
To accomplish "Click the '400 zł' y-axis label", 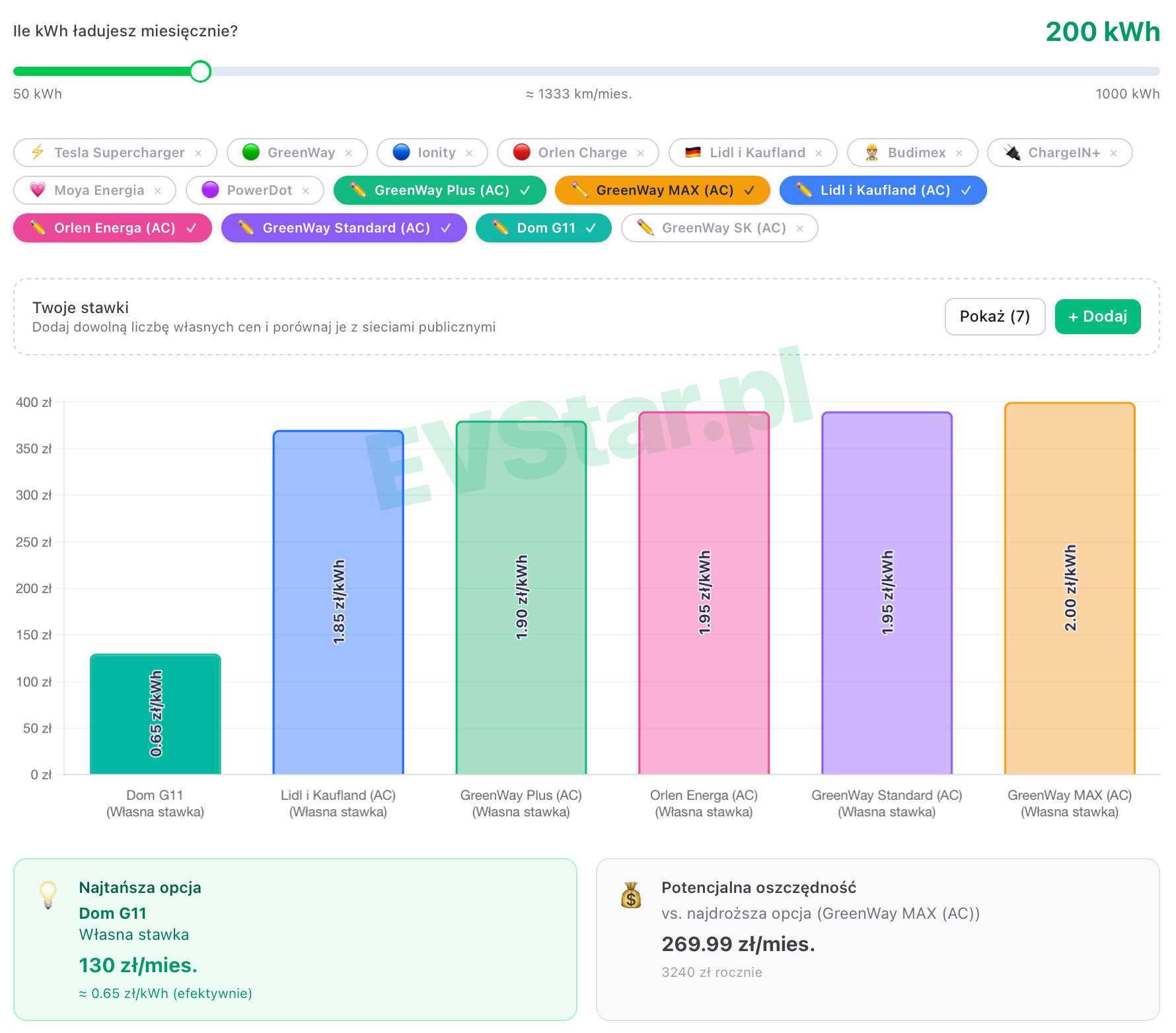I will 34,402.
